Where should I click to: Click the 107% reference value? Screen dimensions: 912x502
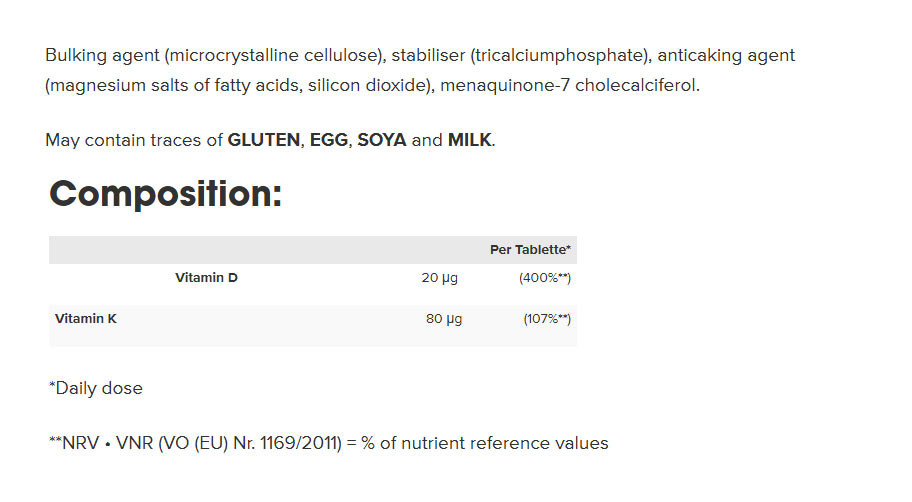547,319
